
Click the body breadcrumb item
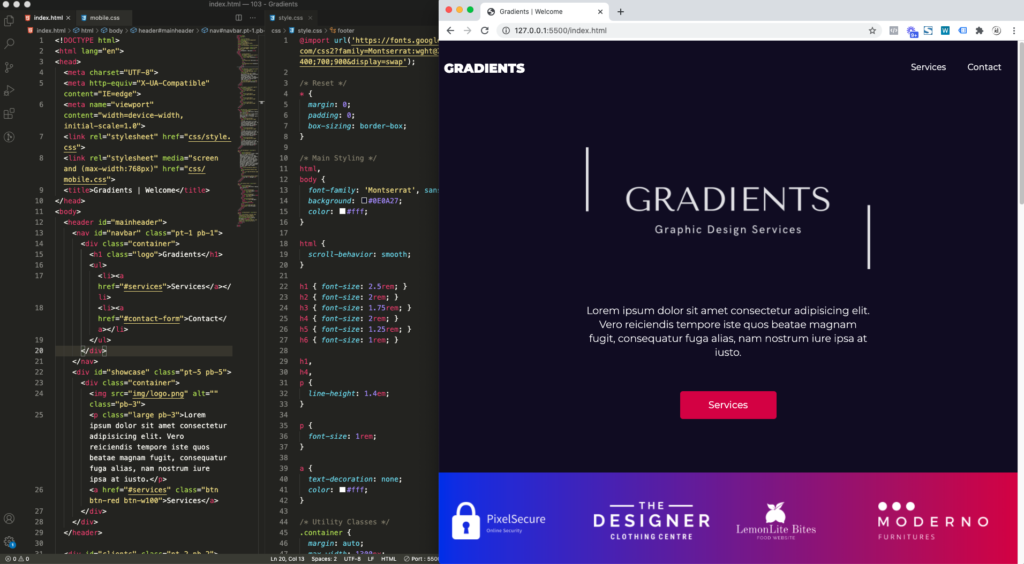coord(112,30)
